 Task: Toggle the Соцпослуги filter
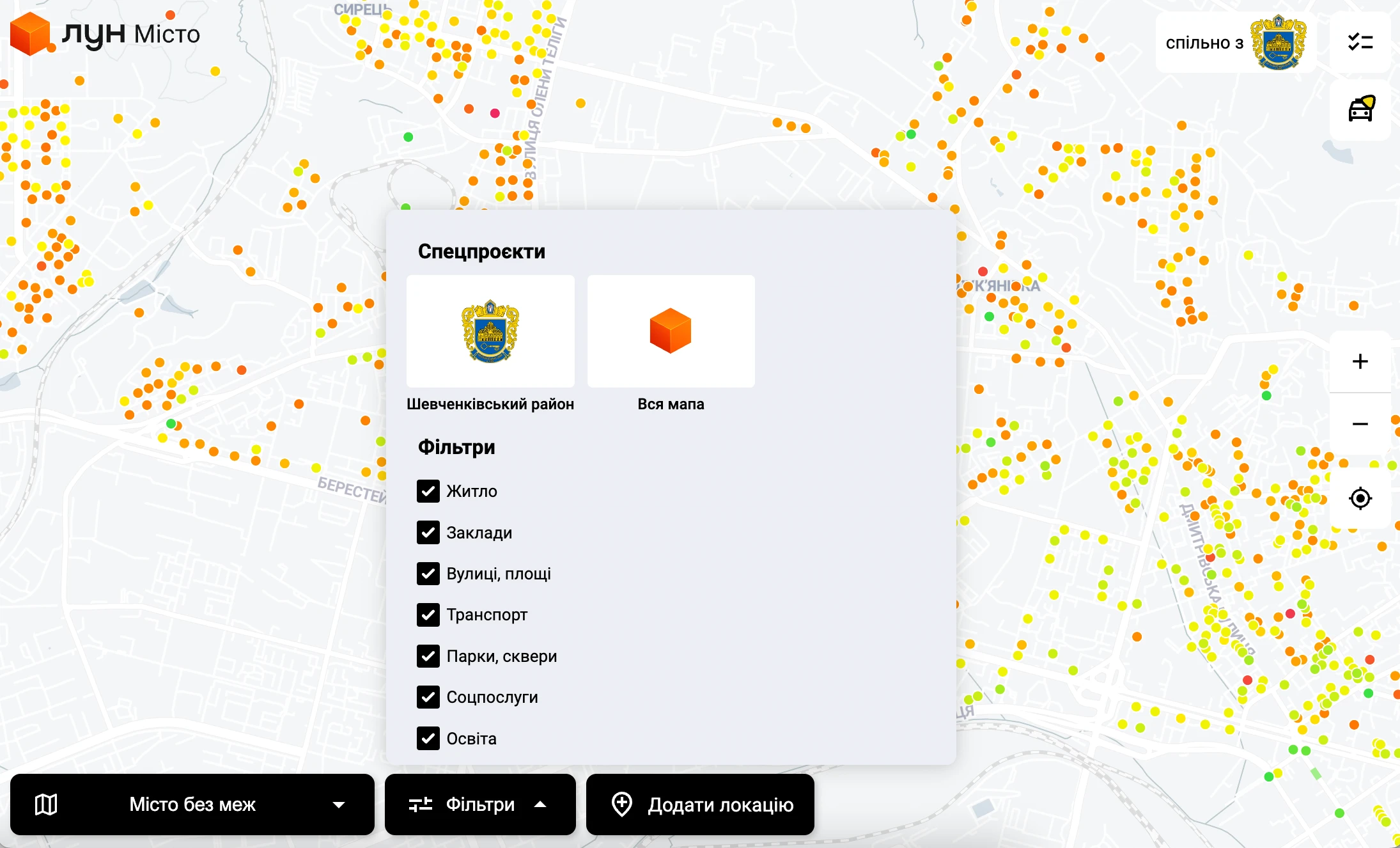(x=428, y=697)
